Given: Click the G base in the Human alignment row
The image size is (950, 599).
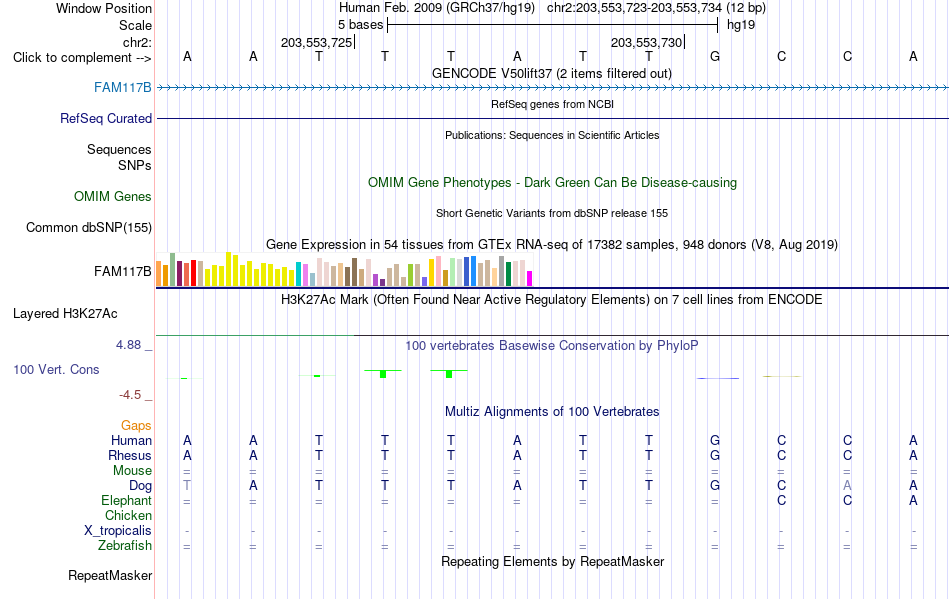Looking at the screenshot, I should [x=715, y=441].
